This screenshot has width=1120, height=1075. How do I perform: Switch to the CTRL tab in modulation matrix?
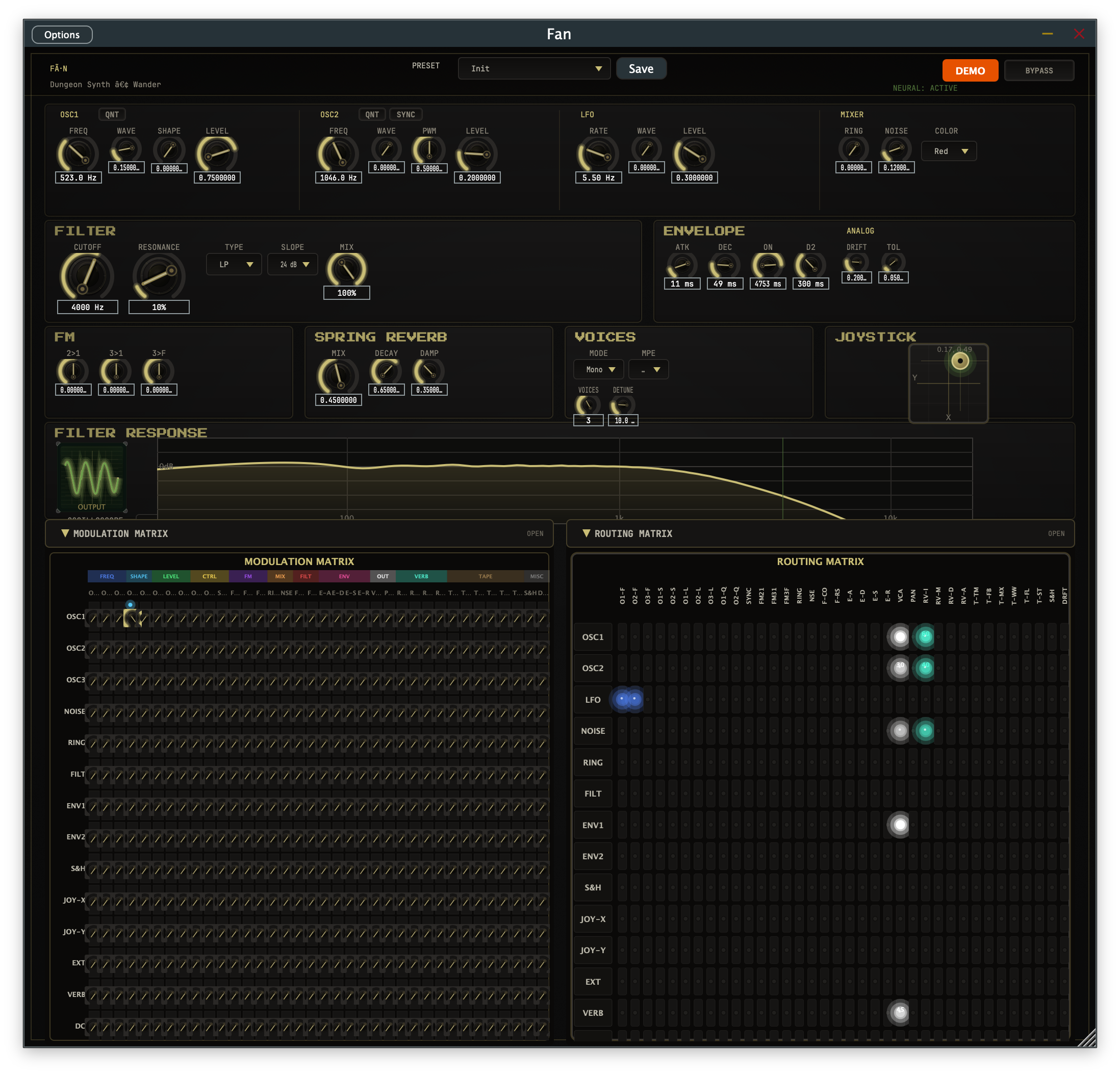tap(209, 576)
